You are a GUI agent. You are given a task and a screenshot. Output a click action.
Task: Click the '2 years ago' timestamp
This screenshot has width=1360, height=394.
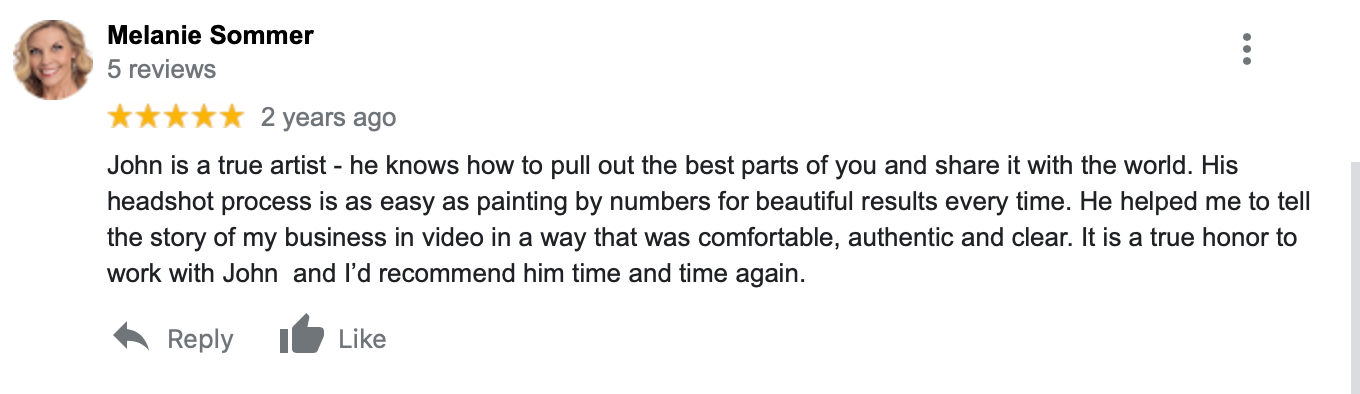pyautogui.click(x=328, y=118)
